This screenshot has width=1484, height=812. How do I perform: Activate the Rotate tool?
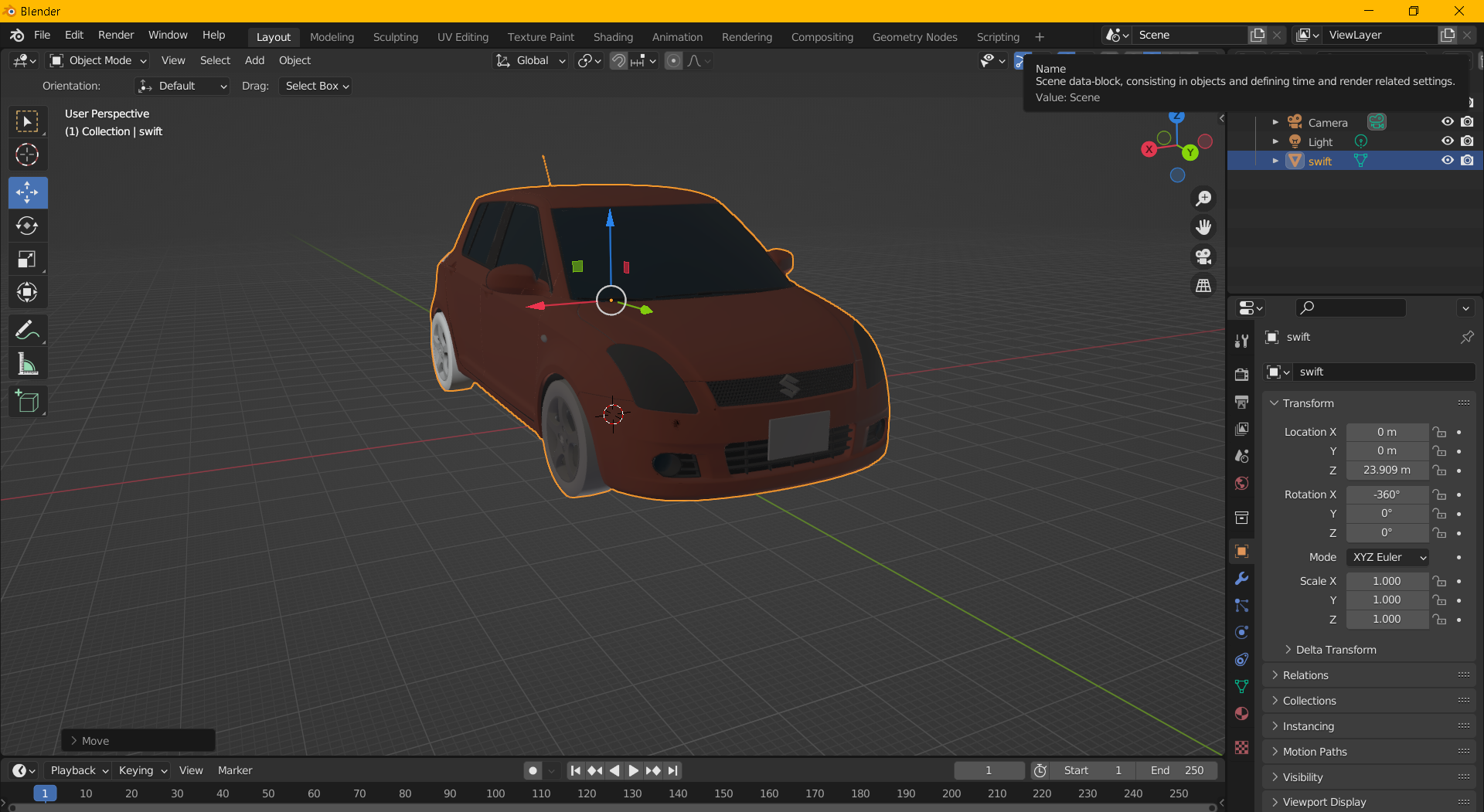[x=27, y=226]
